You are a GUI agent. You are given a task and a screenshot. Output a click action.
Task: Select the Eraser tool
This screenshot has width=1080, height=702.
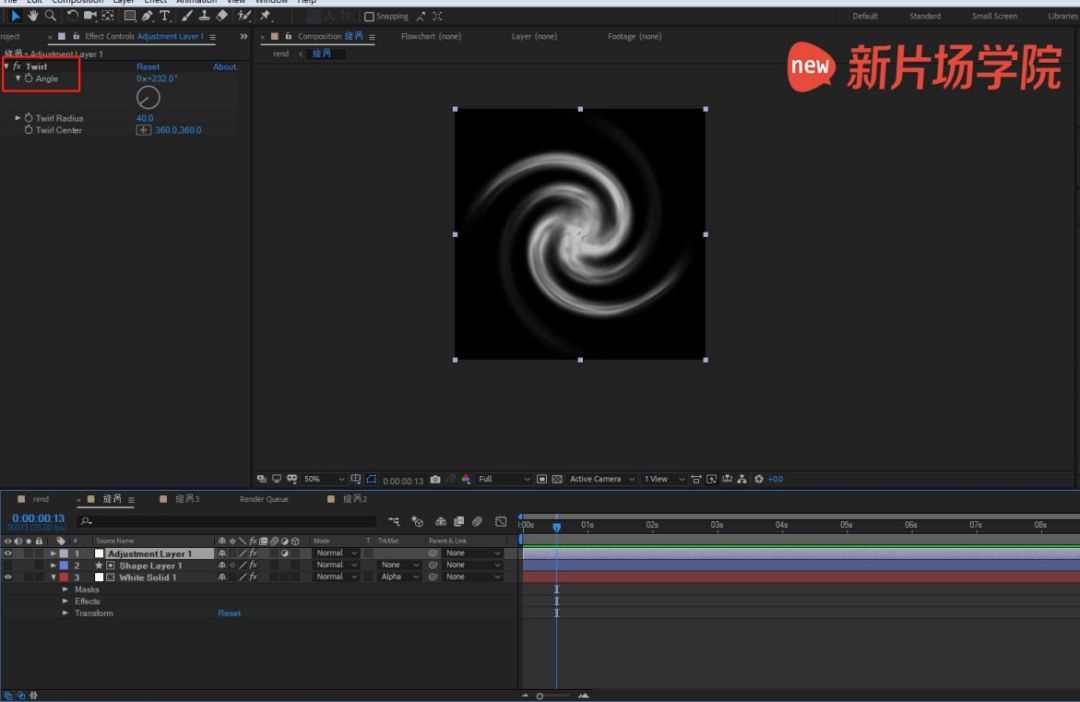222,16
